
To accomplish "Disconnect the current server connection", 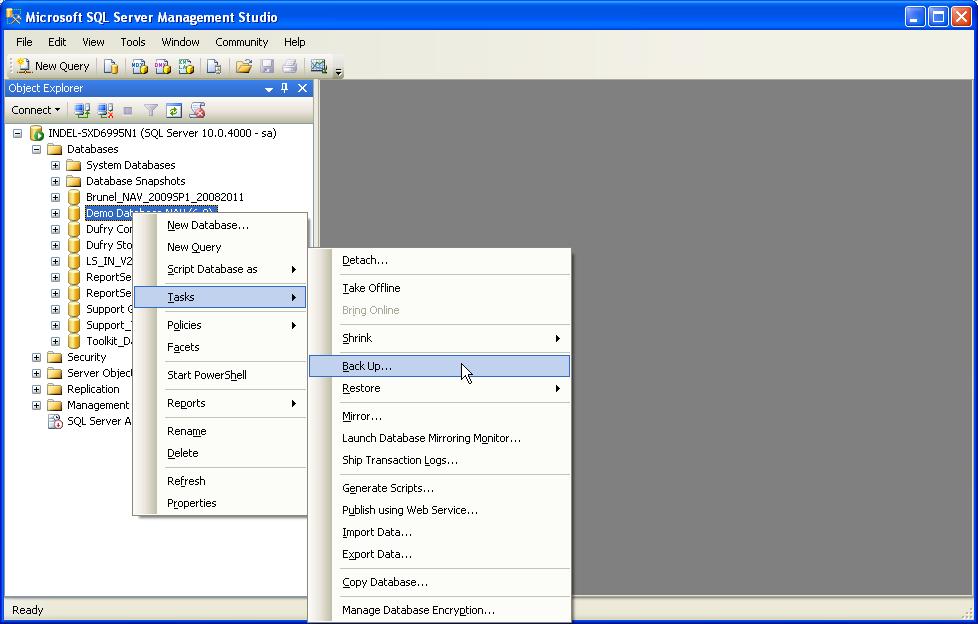I will [x=105, y=109].
